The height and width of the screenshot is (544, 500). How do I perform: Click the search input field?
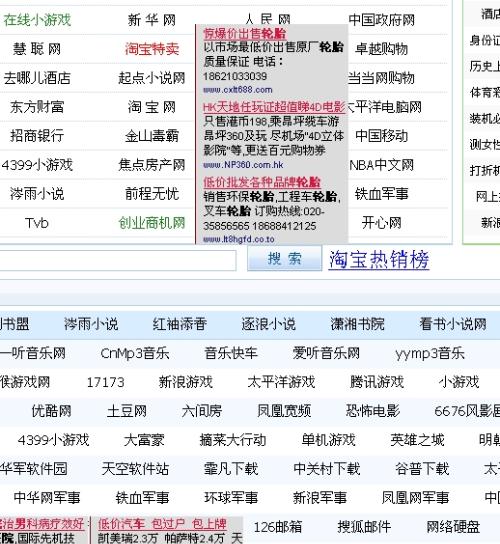pos(118,261)
